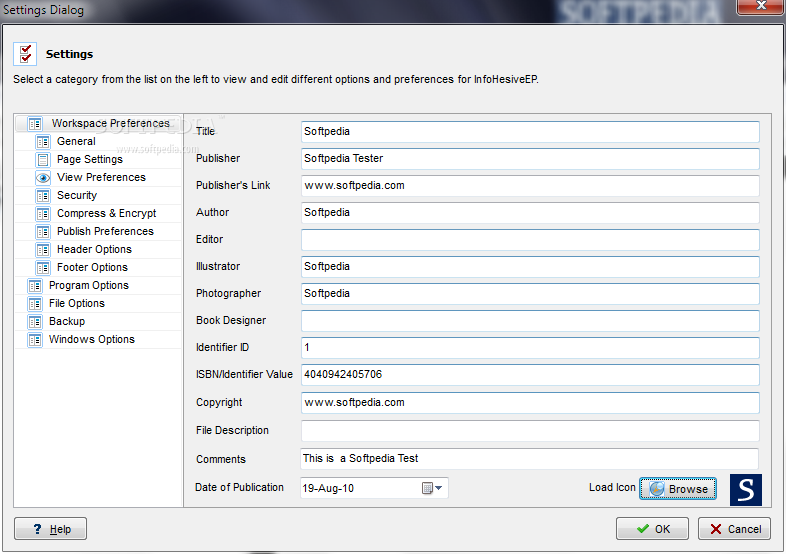Focus the empty File Description field

coord(530,431)
